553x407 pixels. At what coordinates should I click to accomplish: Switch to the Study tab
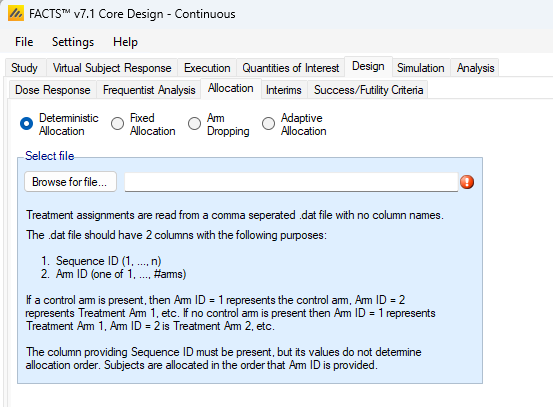pyautogui.click(x=24, y=68)
